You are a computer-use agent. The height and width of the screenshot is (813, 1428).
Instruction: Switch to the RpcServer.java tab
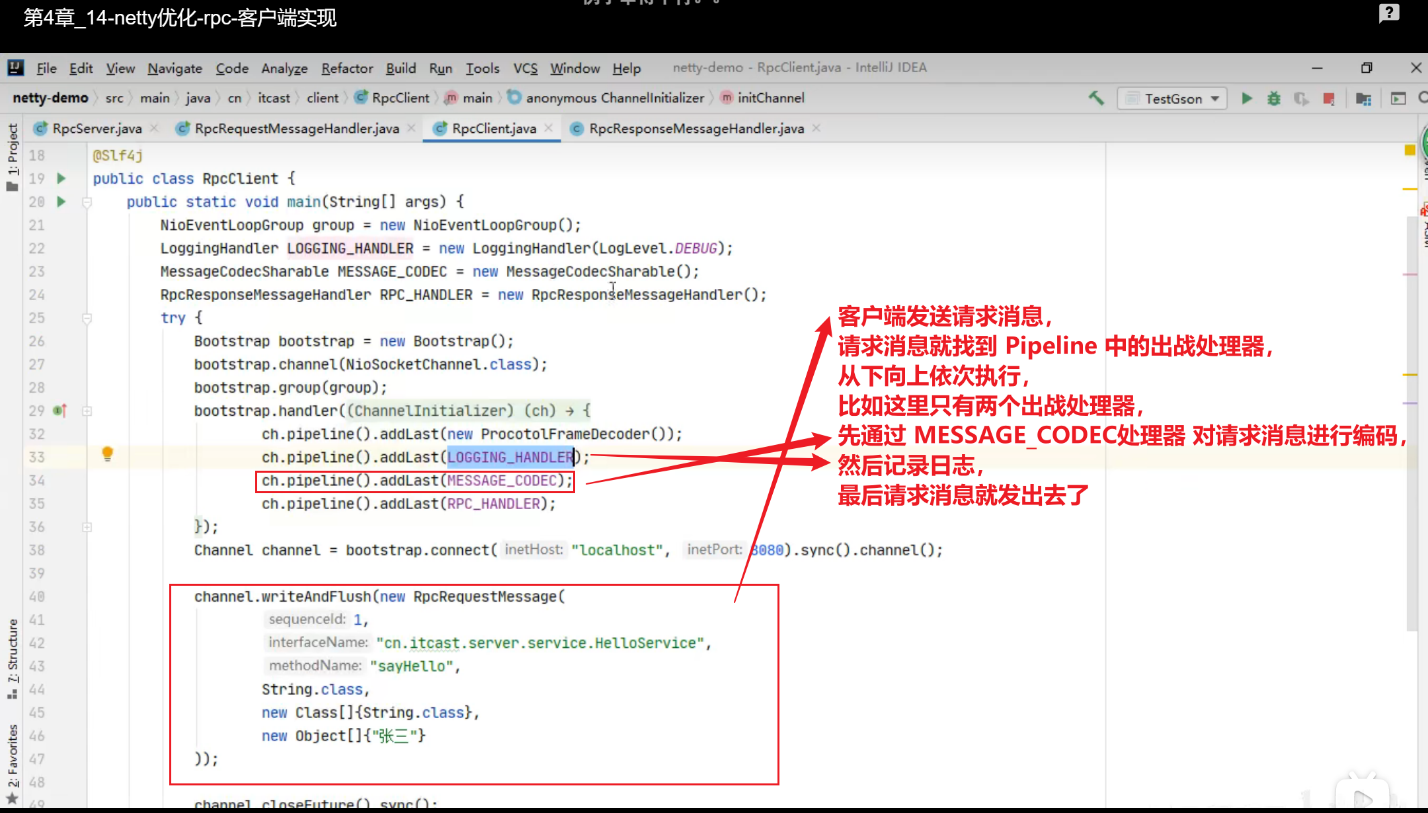[x=97, y=129]
